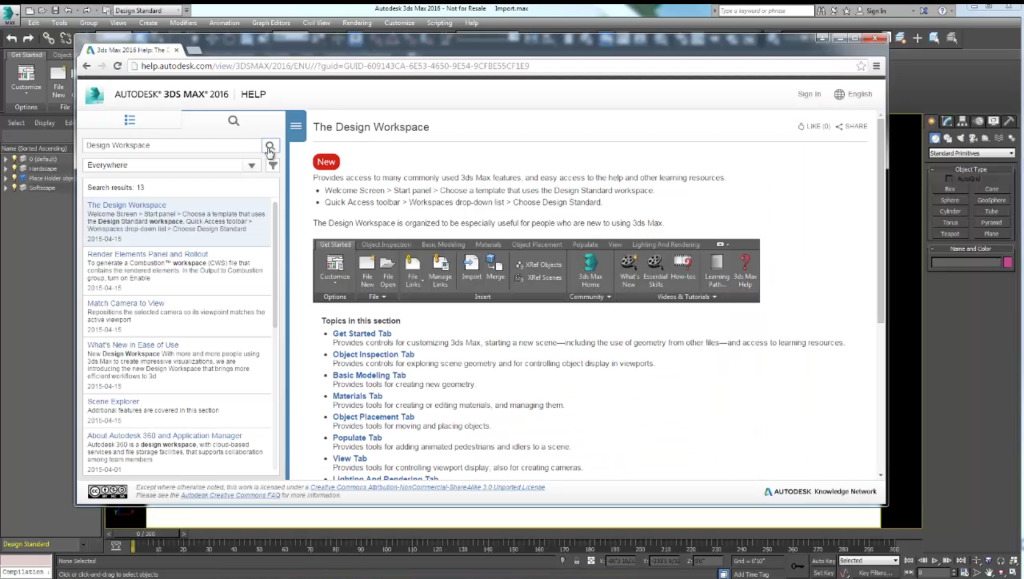Reload the help page

(x=118, y=66)
